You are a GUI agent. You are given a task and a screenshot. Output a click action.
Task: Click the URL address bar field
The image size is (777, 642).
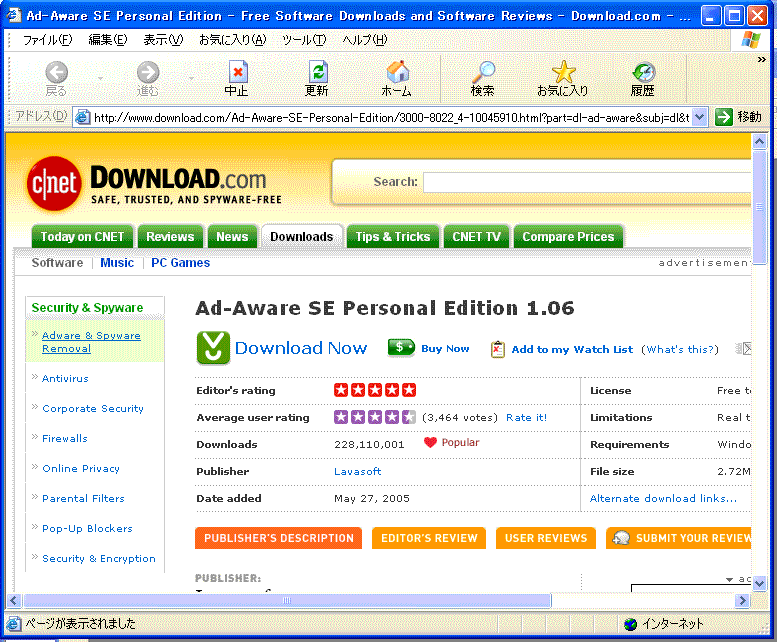pos(391,117)
